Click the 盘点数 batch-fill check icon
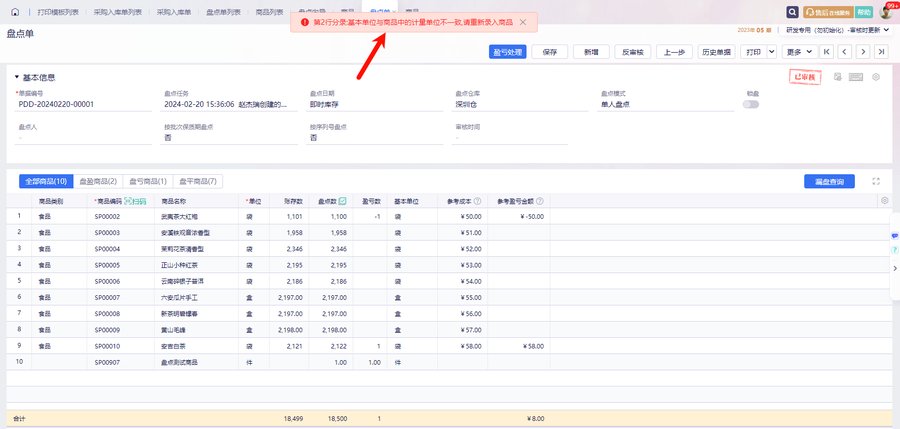Viewport: 900px width, 429px height. [x=343, y=201]
